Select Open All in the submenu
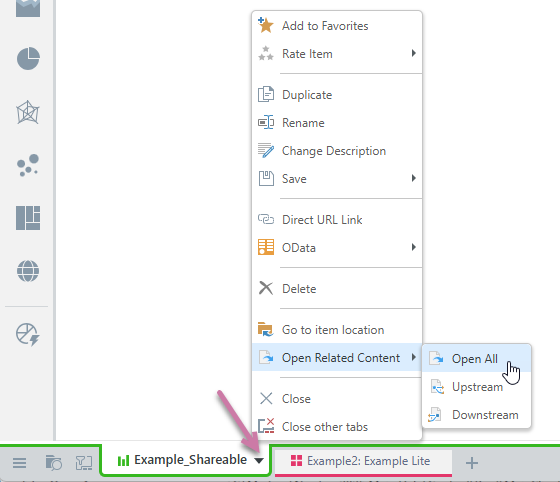The image size is (560, 482). coord(476,358)
